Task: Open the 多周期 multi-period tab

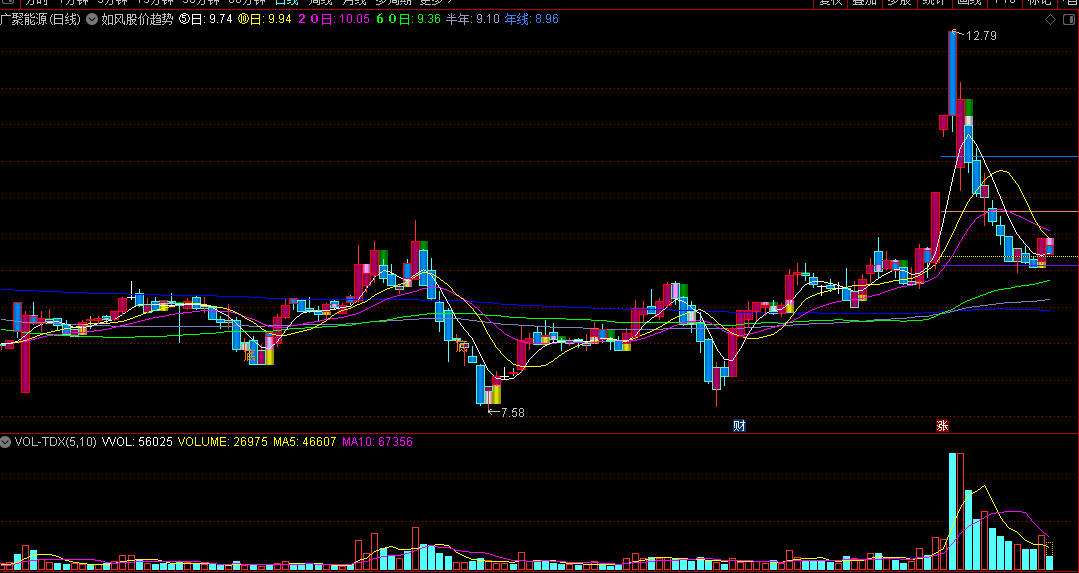Action: tap(393, 3)
